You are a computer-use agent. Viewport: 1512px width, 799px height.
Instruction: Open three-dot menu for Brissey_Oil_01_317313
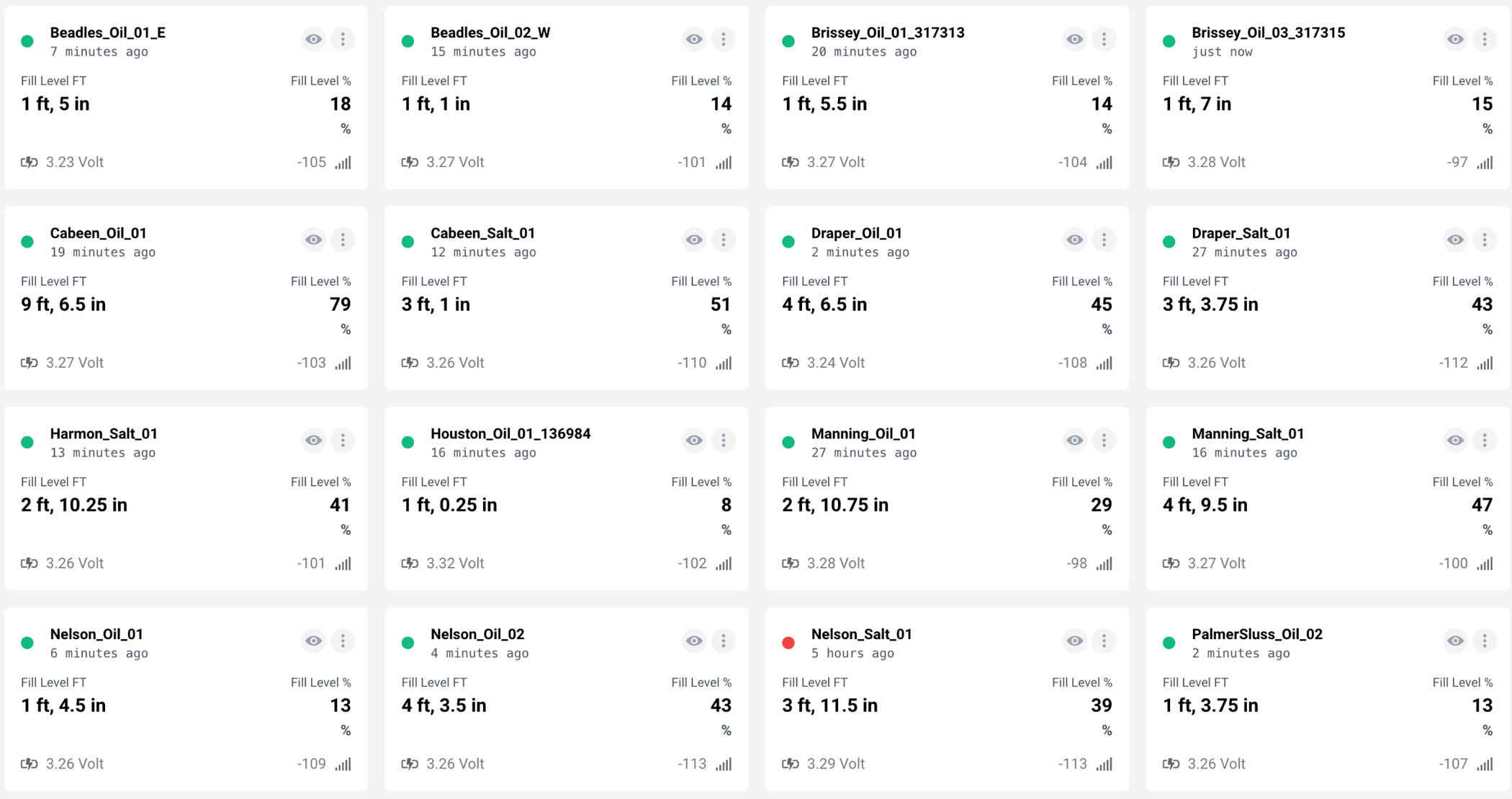[1104, 40]
